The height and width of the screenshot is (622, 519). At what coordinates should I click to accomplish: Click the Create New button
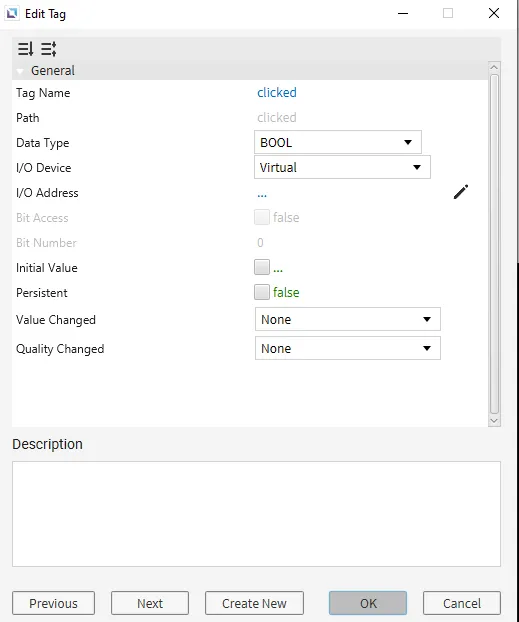coord(254,603)
